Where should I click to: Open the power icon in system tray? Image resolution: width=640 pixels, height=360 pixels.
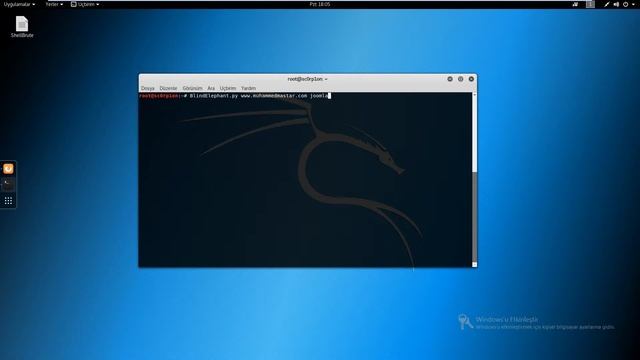pos(625,4)
